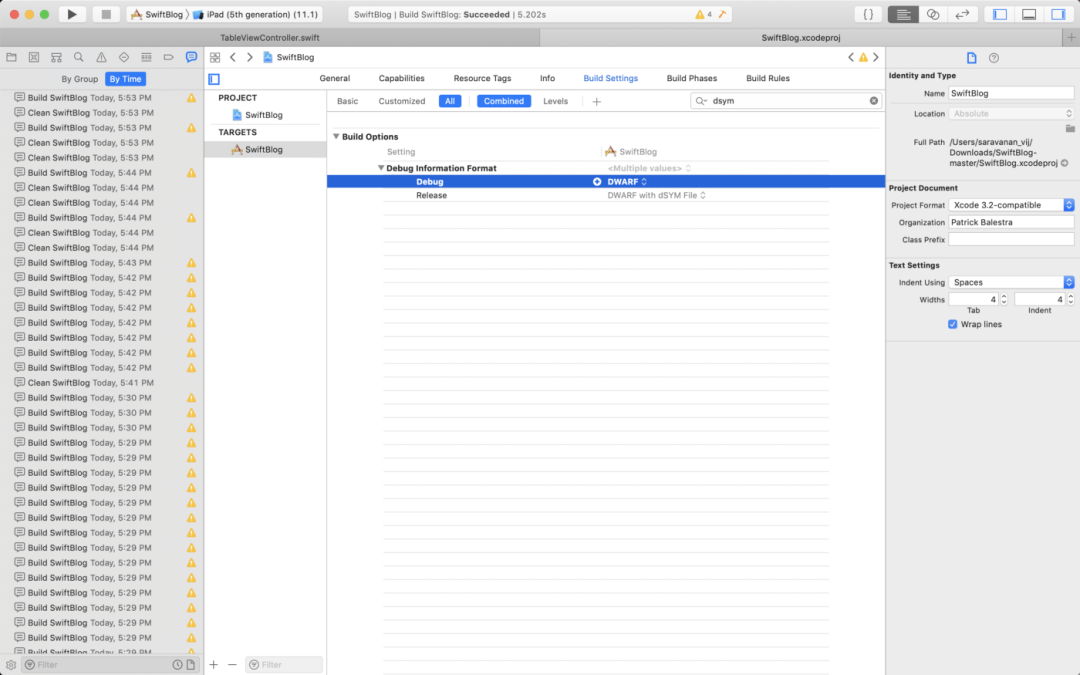Open the Build Rules tab
Viewport: 1080px width, 675px height.
767,79
